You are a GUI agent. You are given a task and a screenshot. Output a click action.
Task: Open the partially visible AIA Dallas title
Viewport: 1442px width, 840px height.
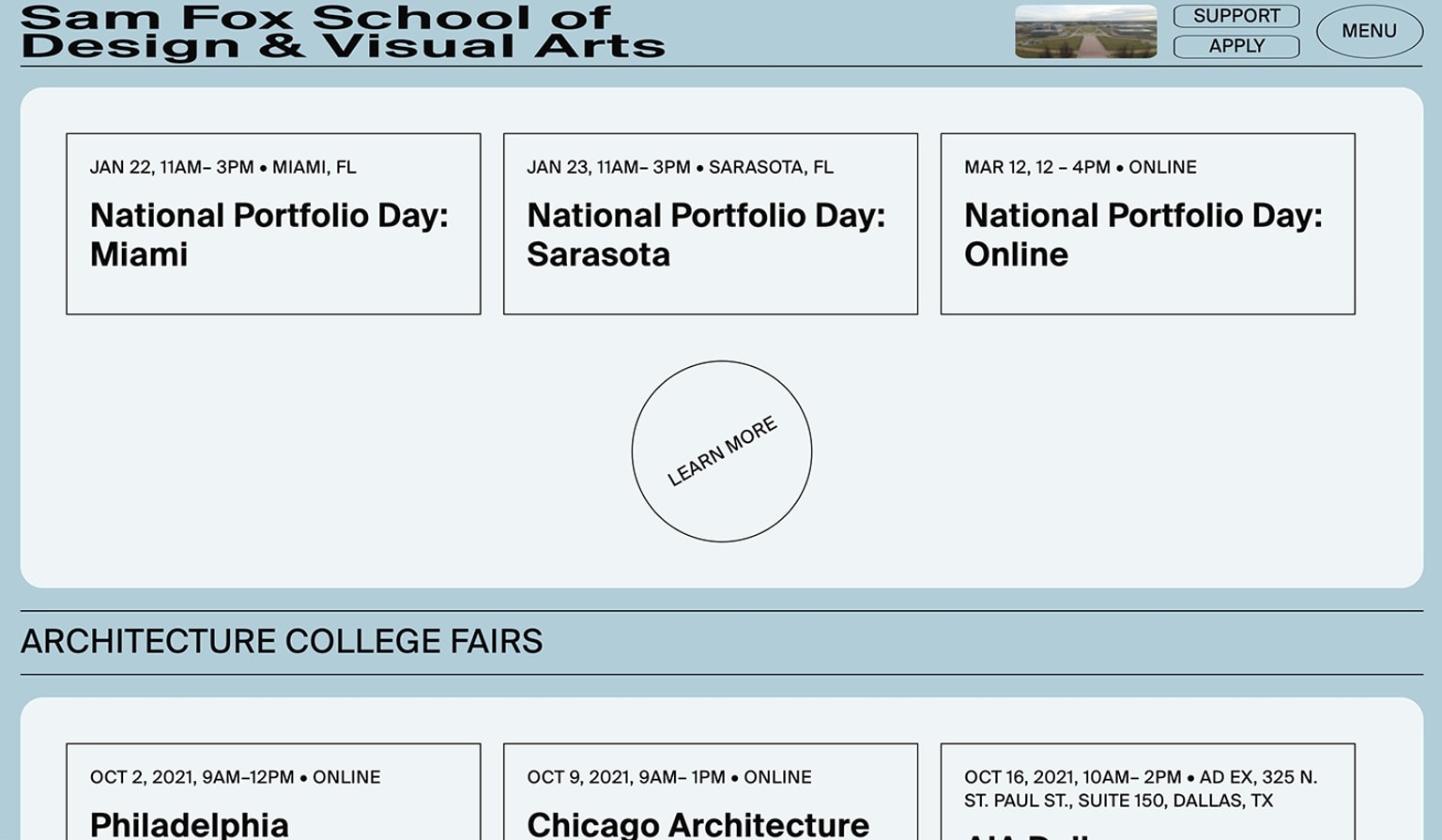(1033, 834)
